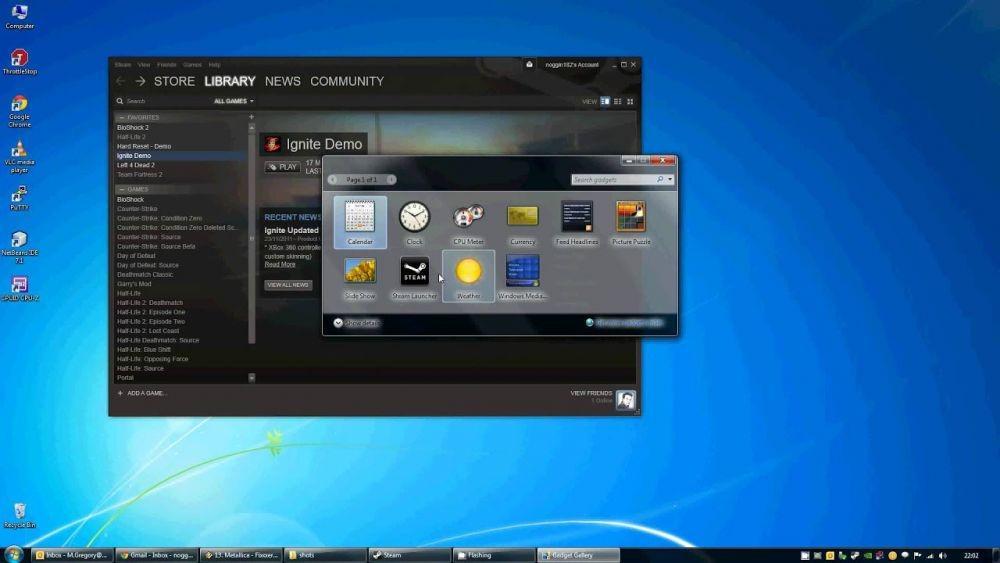Switch Steam library to list view
1000x563 pixels.
point(617,101)
